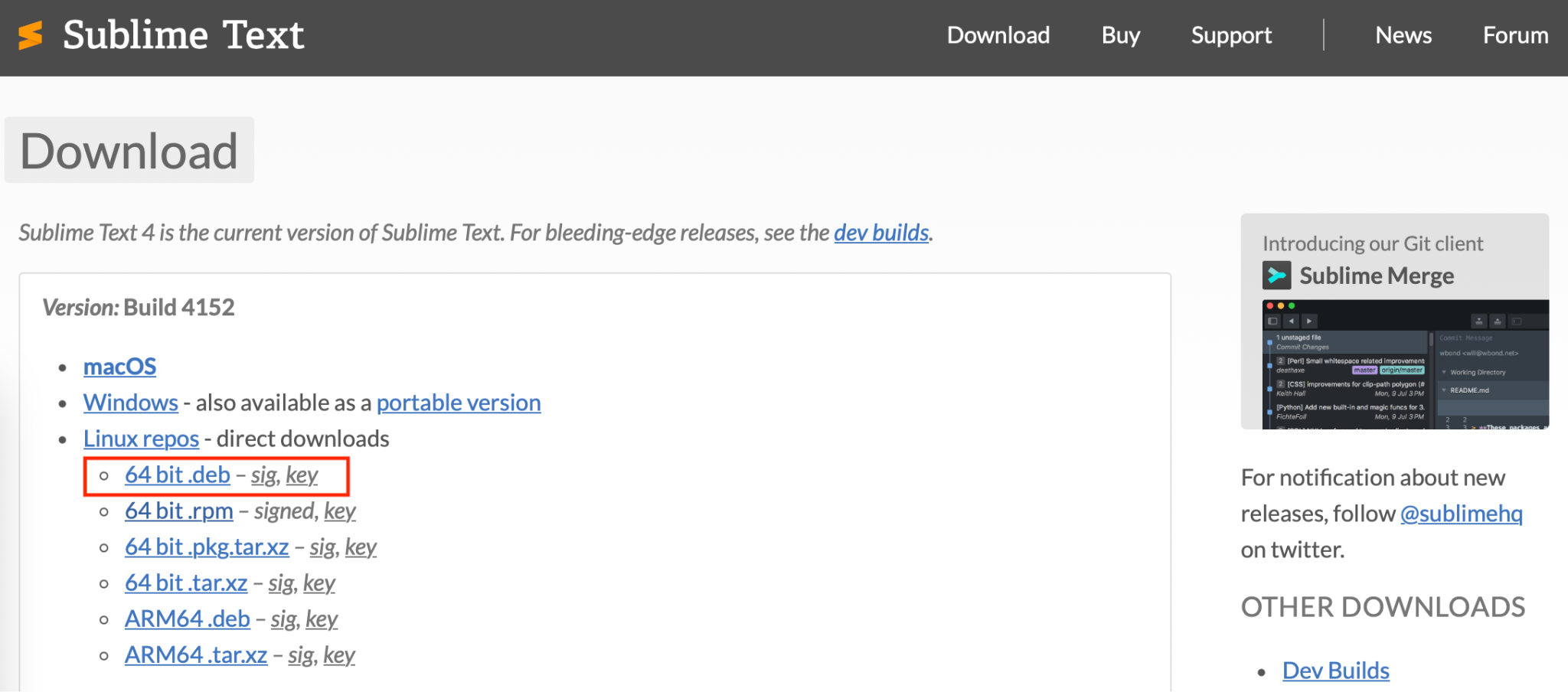
Task: Click key link for ARM64 .deb
Action: point(322,619)
